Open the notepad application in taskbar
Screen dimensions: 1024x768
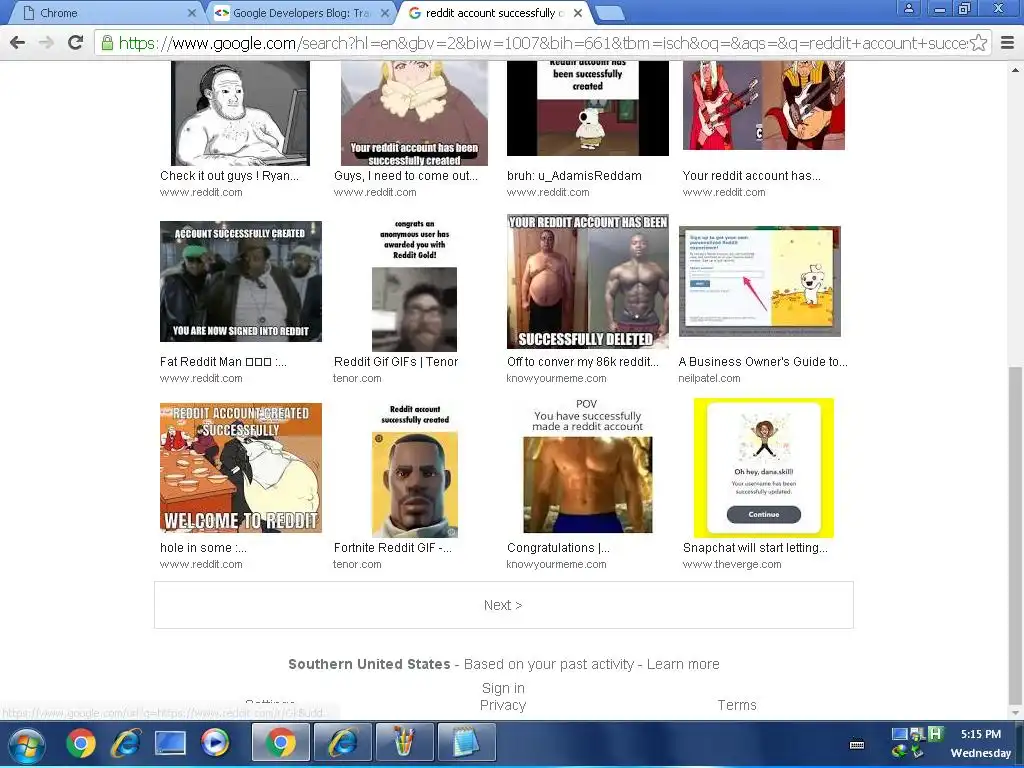coord(466,743)
